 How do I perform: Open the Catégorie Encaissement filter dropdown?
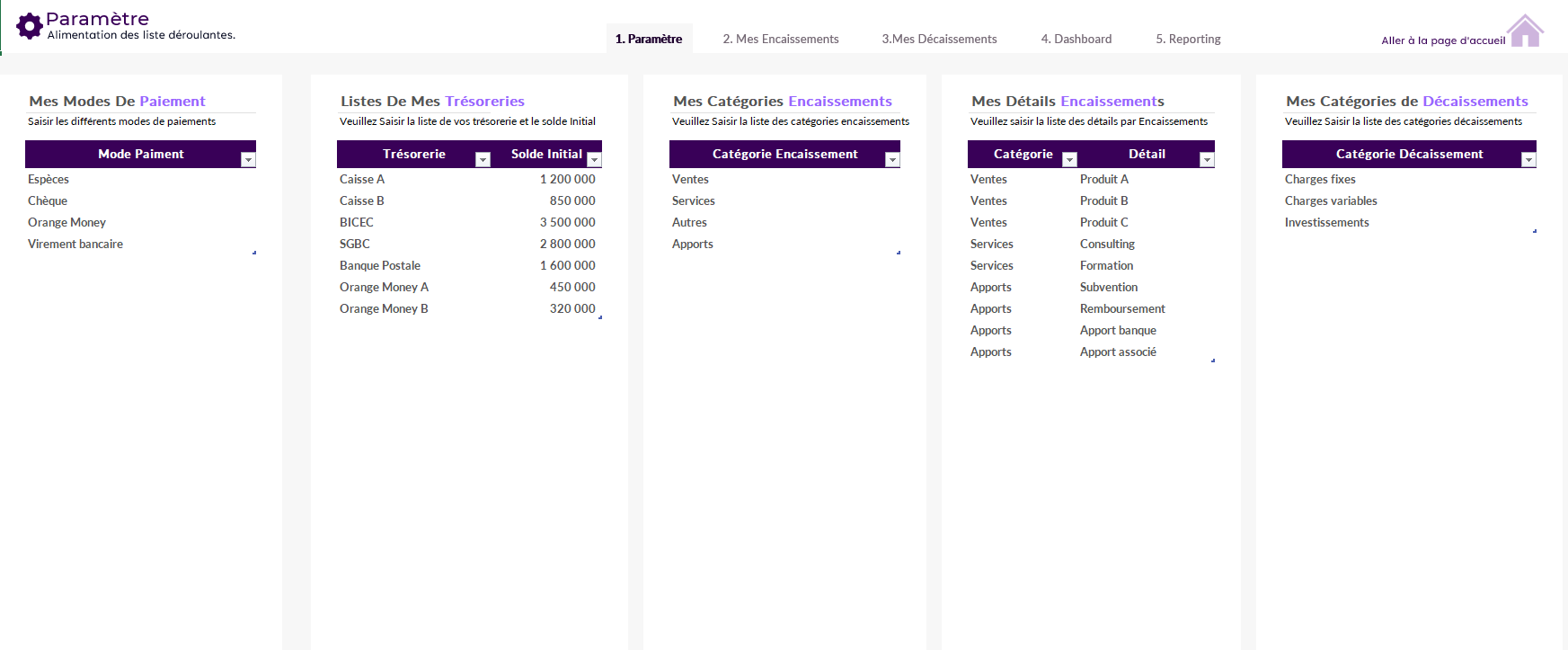pos(892,159)
